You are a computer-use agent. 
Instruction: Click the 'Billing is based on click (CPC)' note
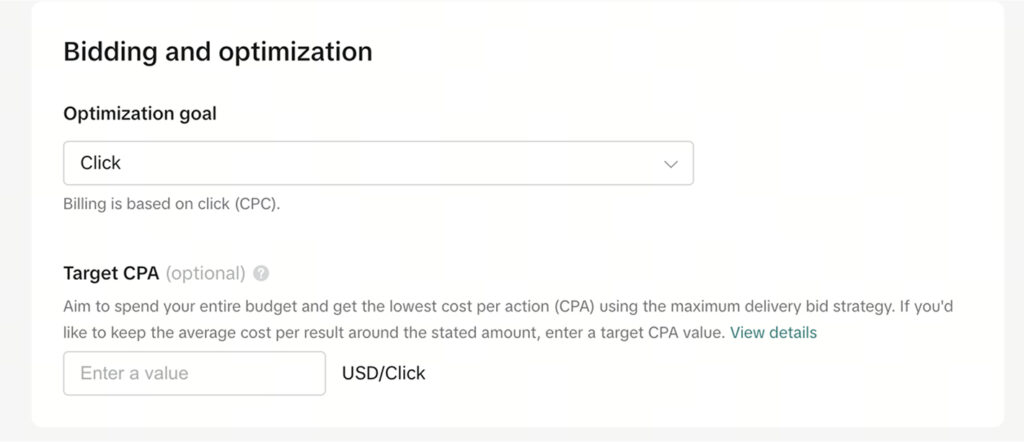(x=173, y=205)
